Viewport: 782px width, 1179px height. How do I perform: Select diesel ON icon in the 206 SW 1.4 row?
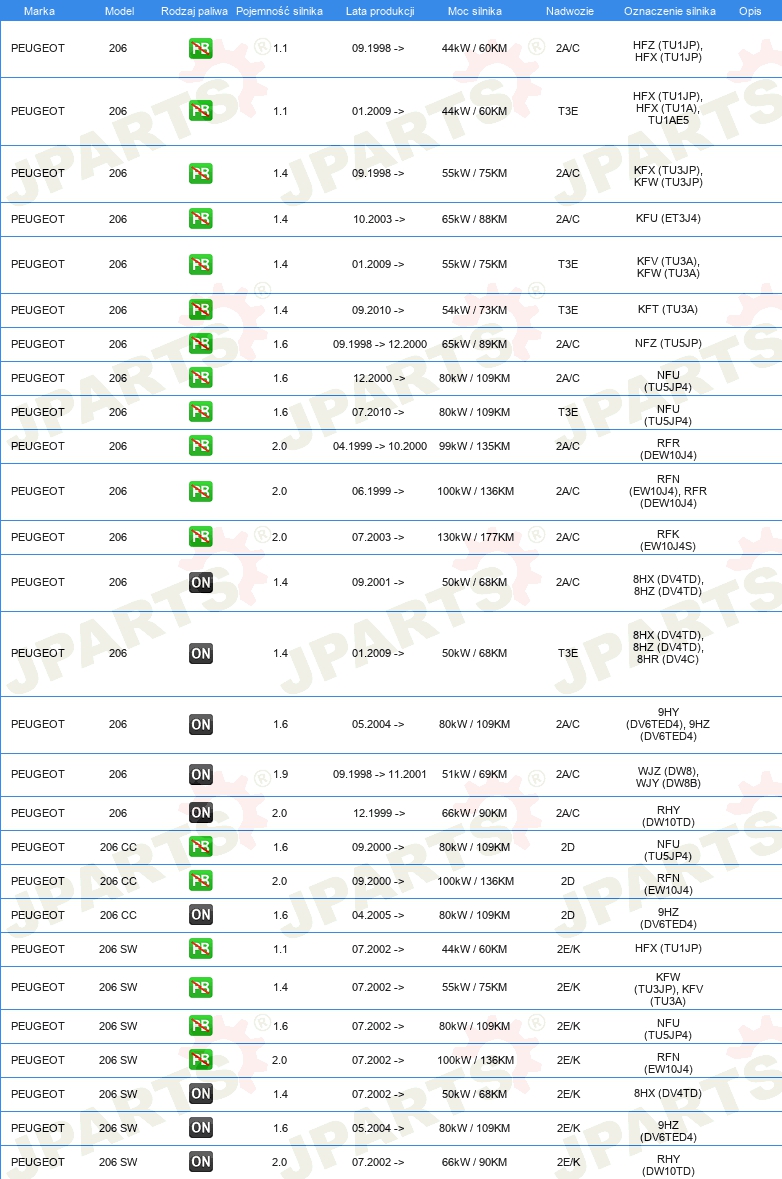coord(200,1094)
